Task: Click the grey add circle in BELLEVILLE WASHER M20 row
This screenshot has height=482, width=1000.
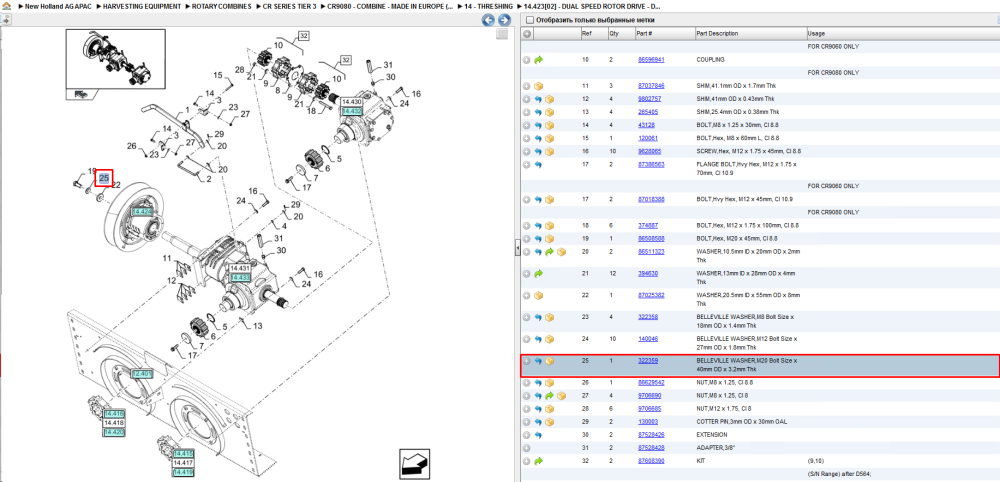Action: point(527,361)
